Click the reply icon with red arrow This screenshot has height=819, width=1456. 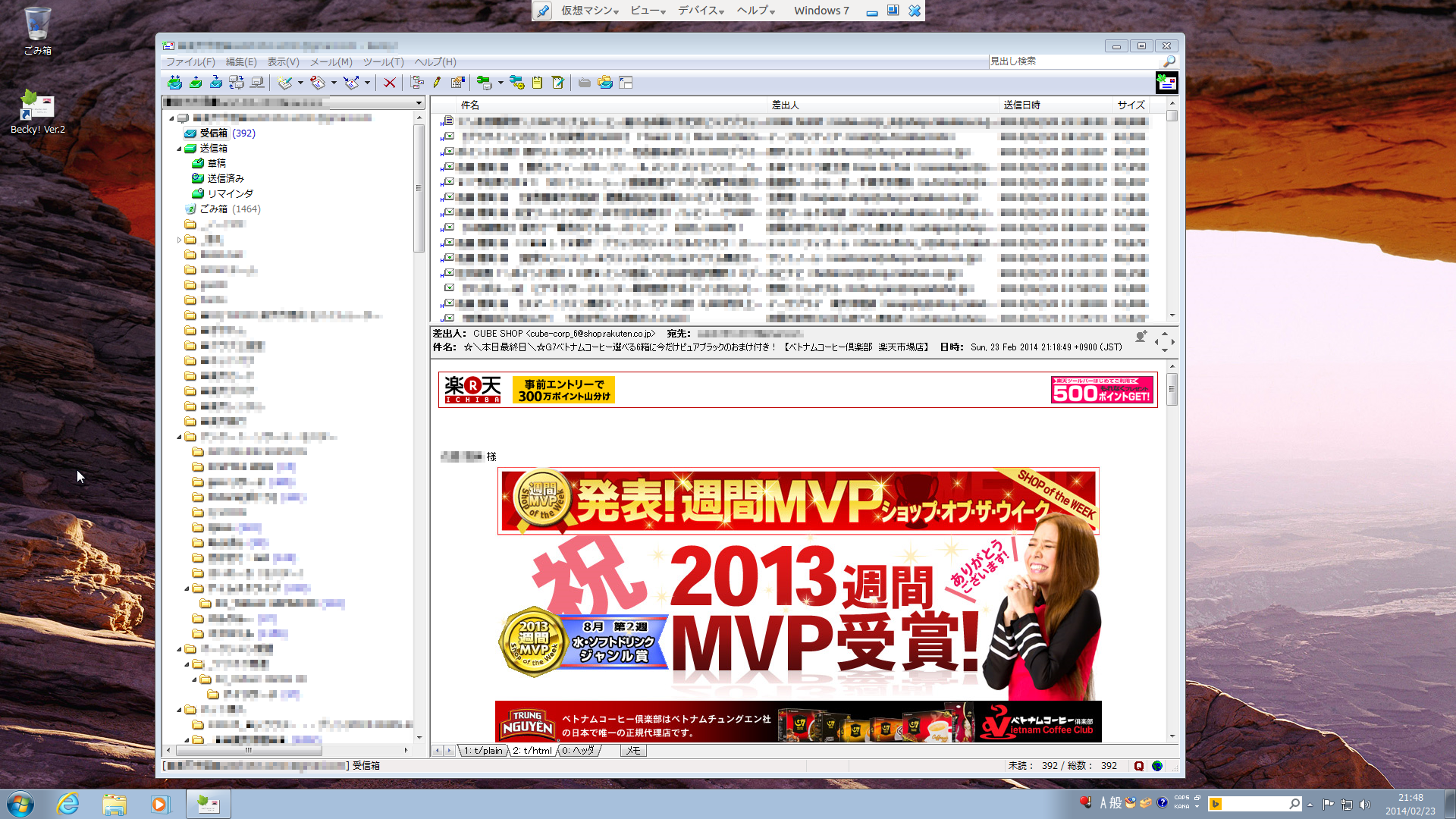tap(318, 83)
